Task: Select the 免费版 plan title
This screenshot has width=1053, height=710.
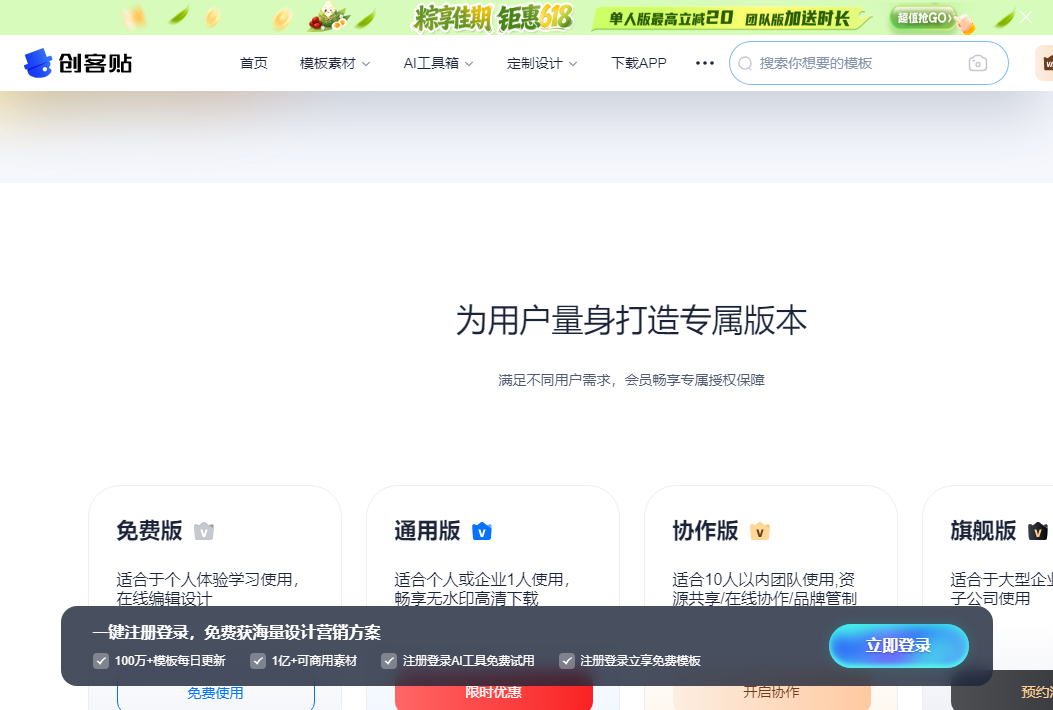Action: pos(149,531)
